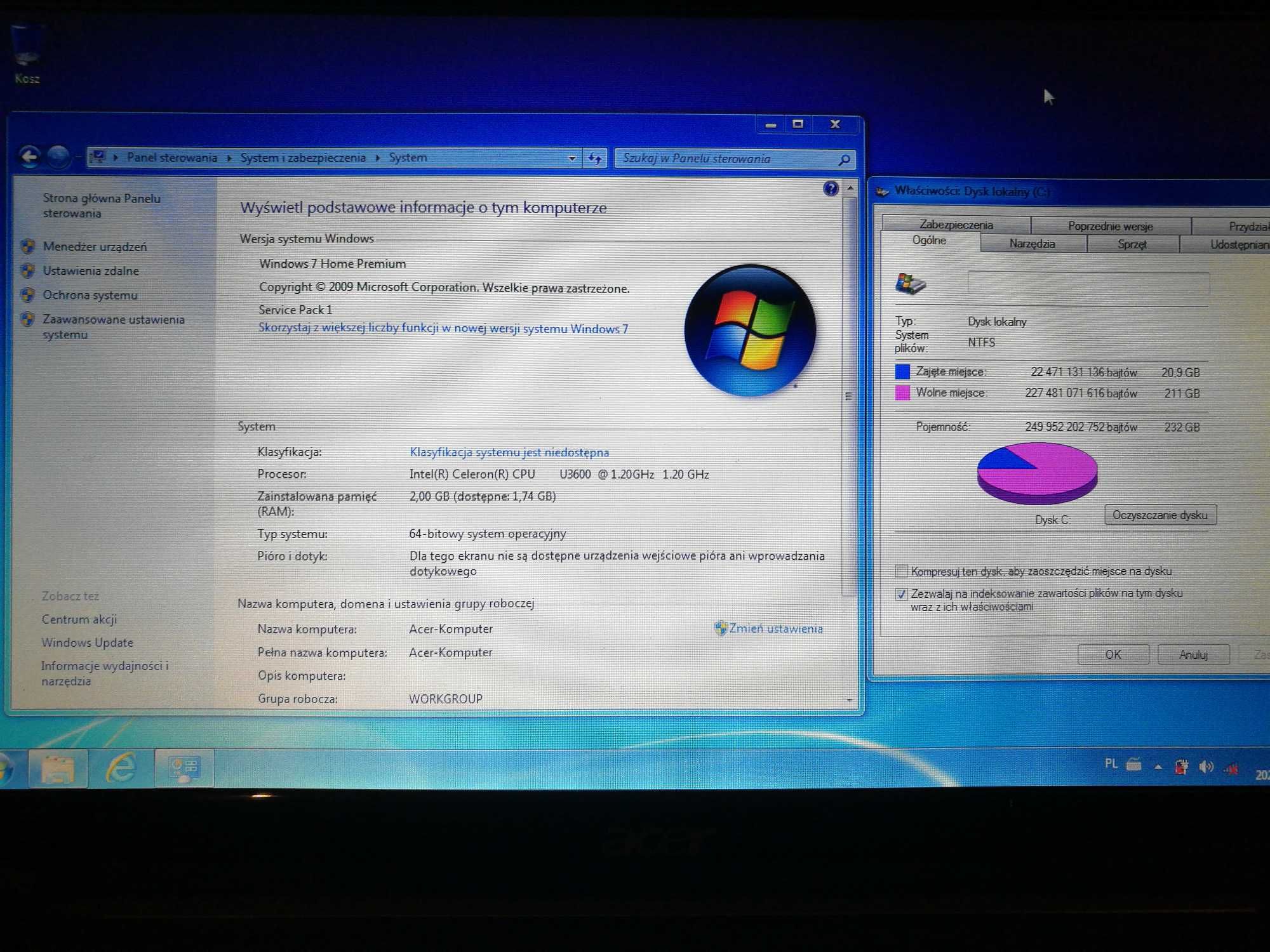
Task: Open Klasyfikacja systemu jest niedostępna link
Action: pyautogui.click(x=509, y=452)
